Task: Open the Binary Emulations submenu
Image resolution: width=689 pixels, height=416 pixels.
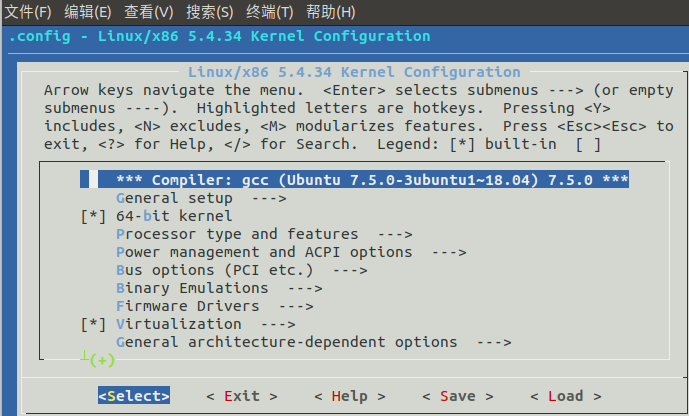Action: [188, 288]
